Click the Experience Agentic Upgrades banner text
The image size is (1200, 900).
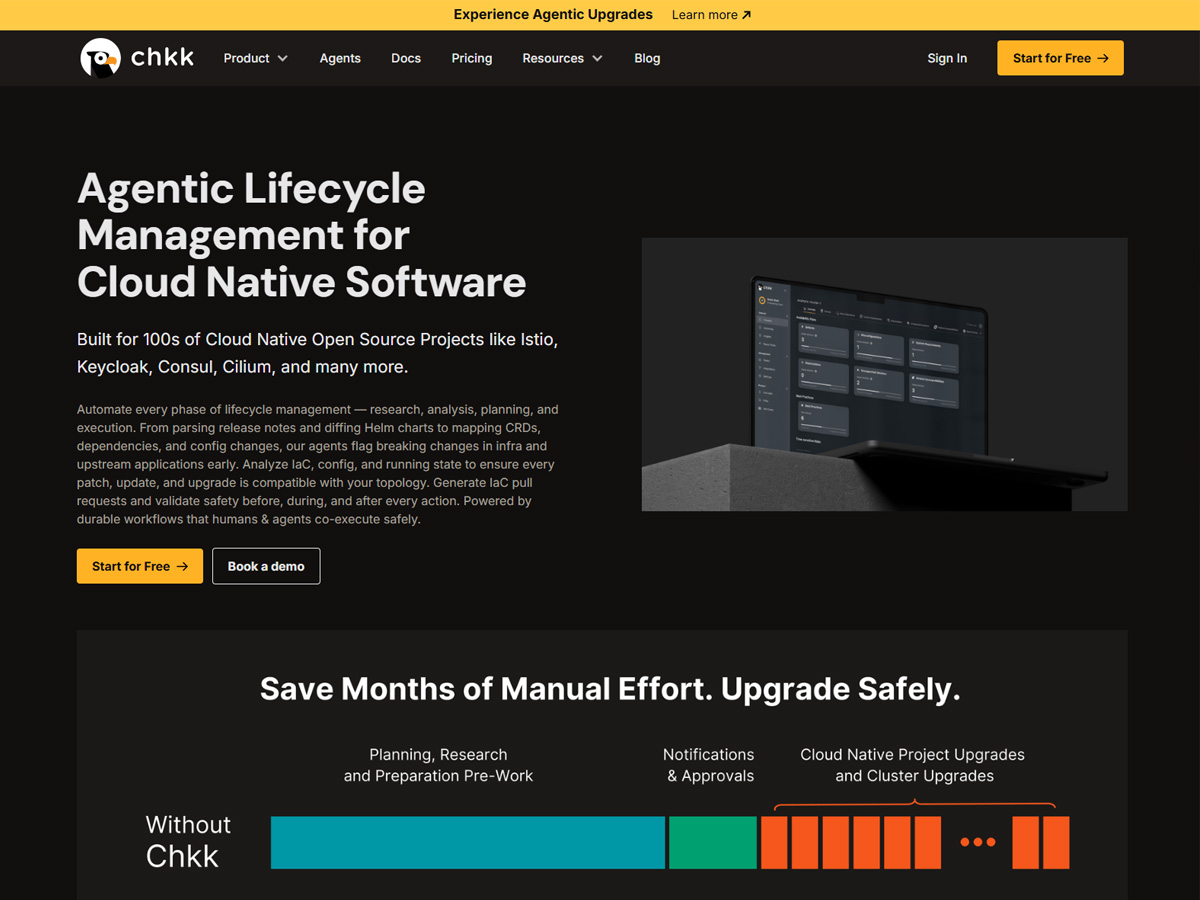(553, 15)
